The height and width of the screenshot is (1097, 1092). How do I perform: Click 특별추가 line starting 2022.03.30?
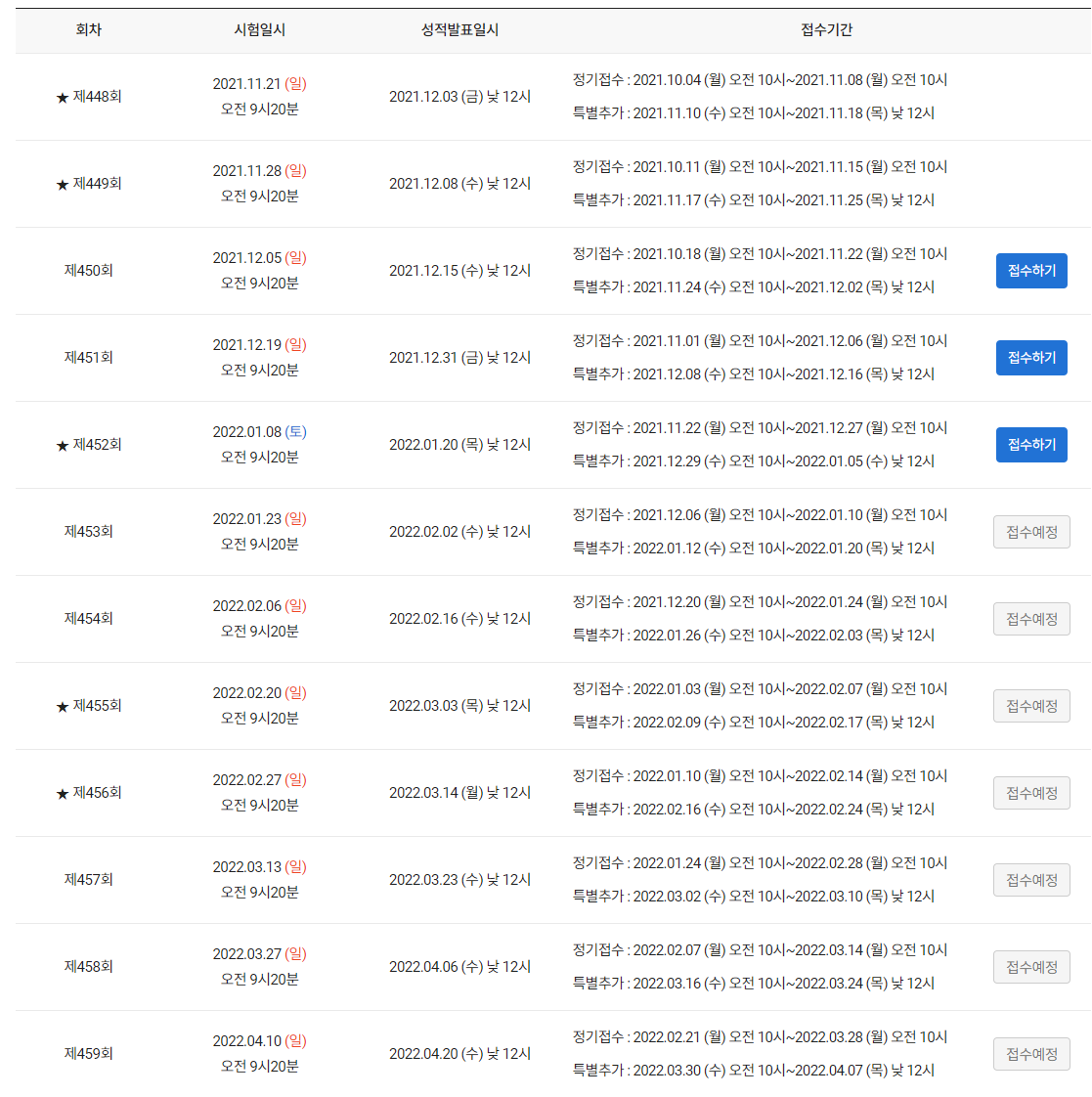[x=754, y=1071]
